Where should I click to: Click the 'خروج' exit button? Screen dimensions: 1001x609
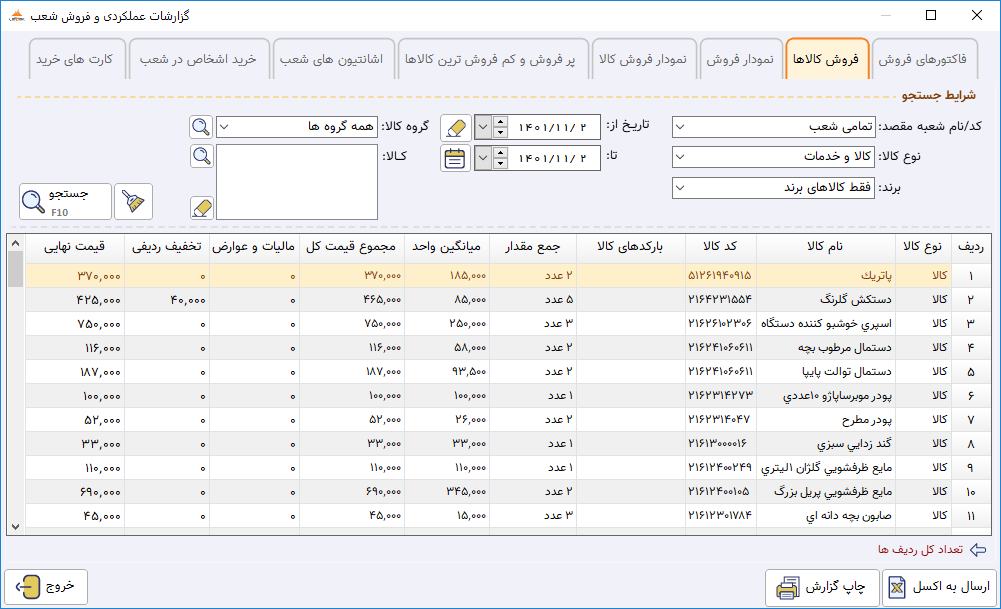point(46,587)
